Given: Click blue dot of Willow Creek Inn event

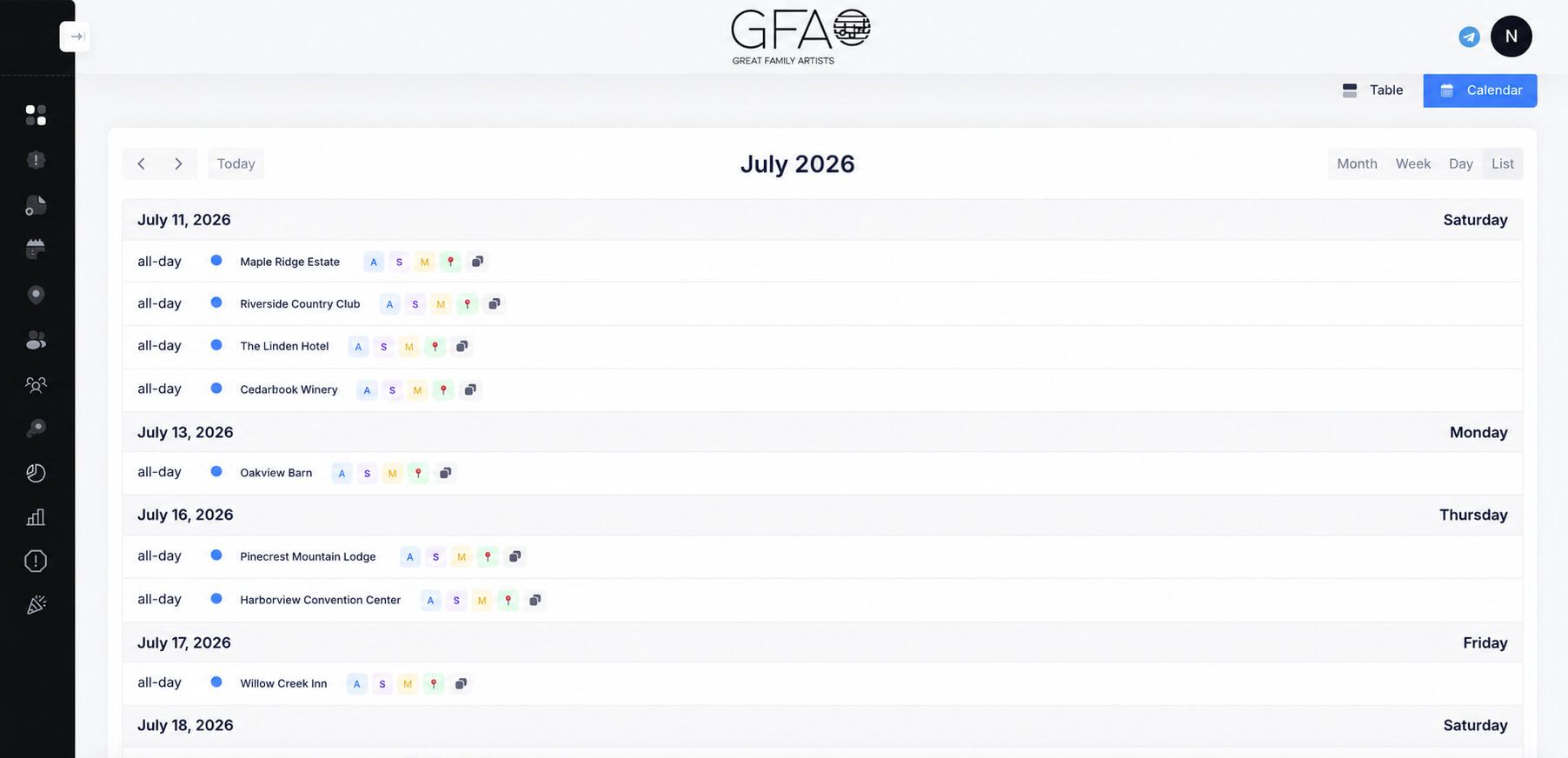Looking at the screenshot, I should point(216,682).
